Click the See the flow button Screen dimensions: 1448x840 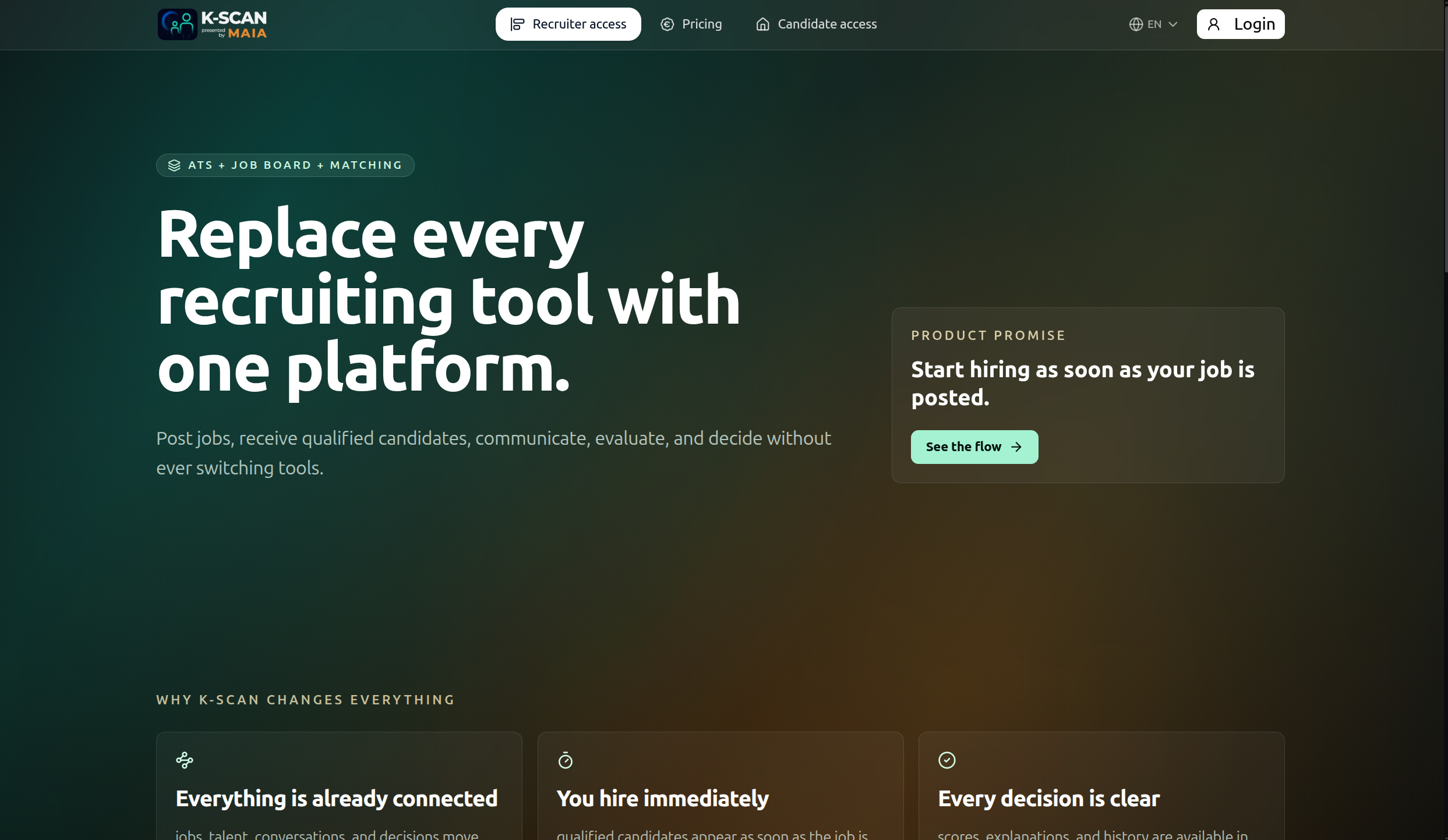[974, 447]
